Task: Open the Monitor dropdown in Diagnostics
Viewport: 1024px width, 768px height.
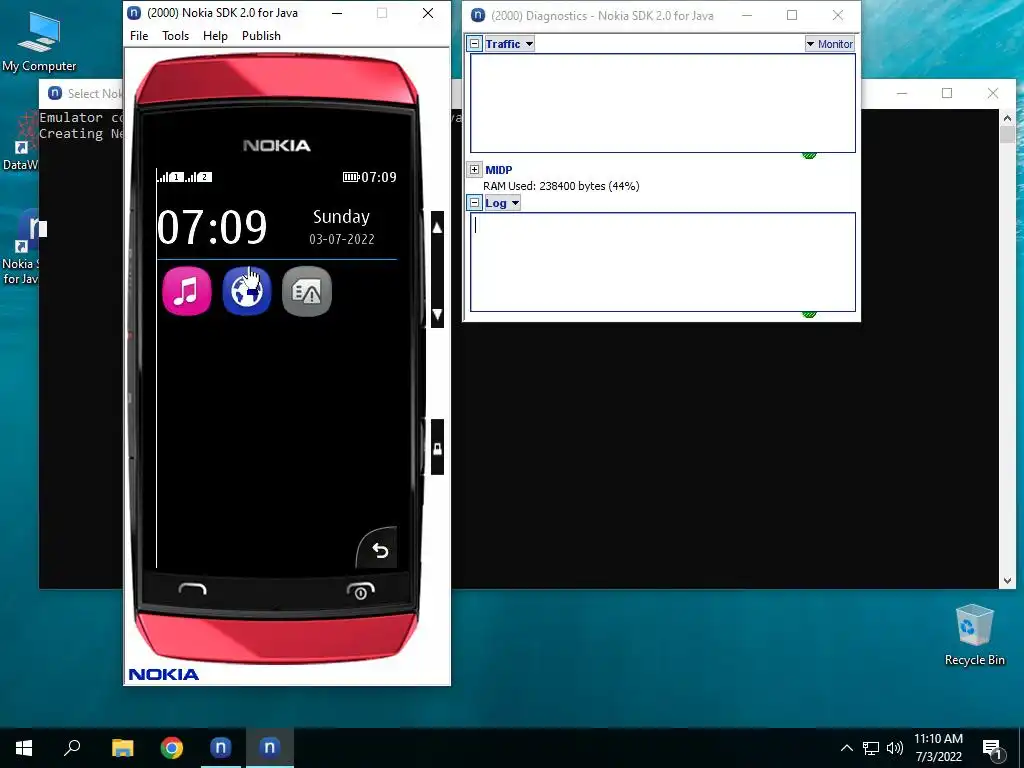Action: pos(829,44)
